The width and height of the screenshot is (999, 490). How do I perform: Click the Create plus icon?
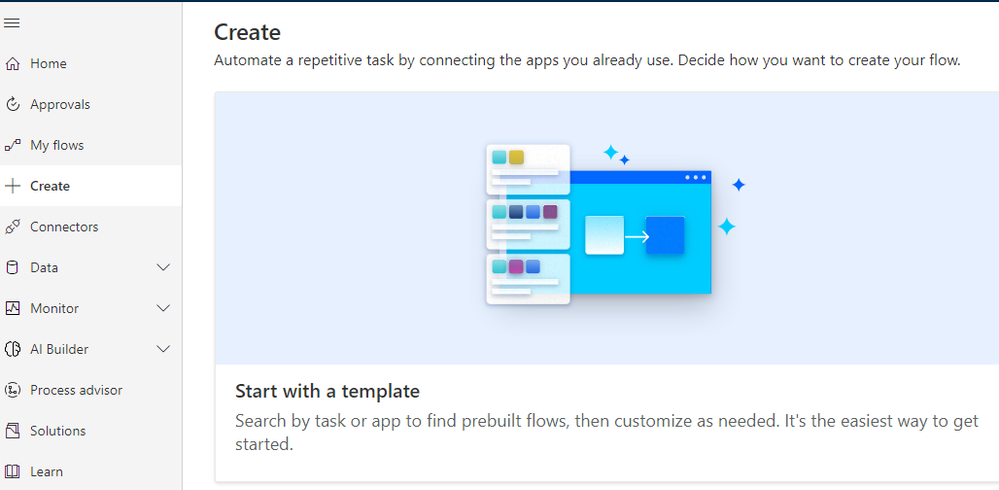(13, 186)
